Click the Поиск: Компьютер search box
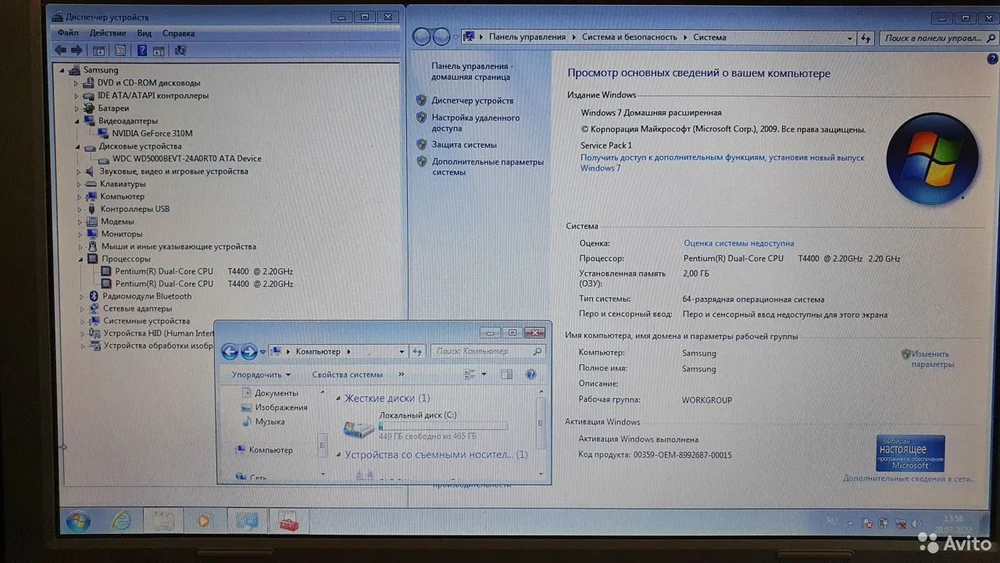 point(488,351)
